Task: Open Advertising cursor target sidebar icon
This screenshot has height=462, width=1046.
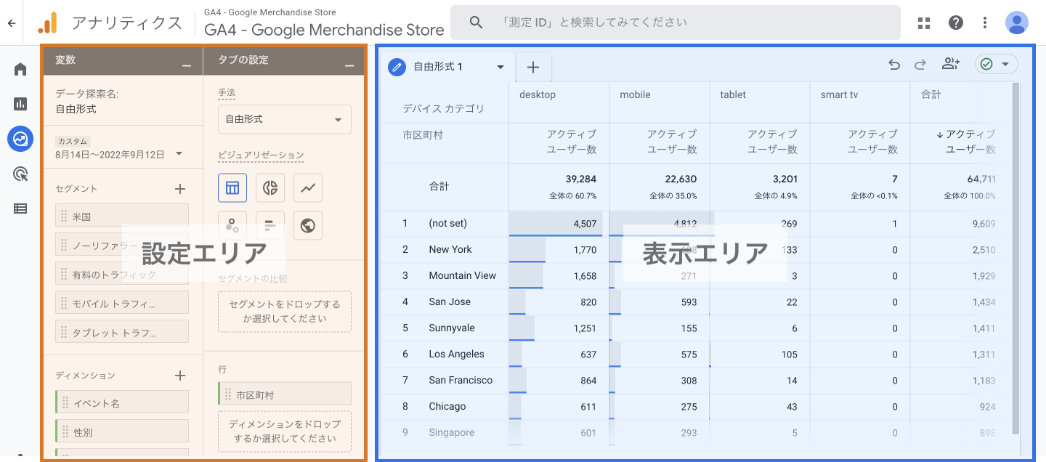Action: coord(21,175)
